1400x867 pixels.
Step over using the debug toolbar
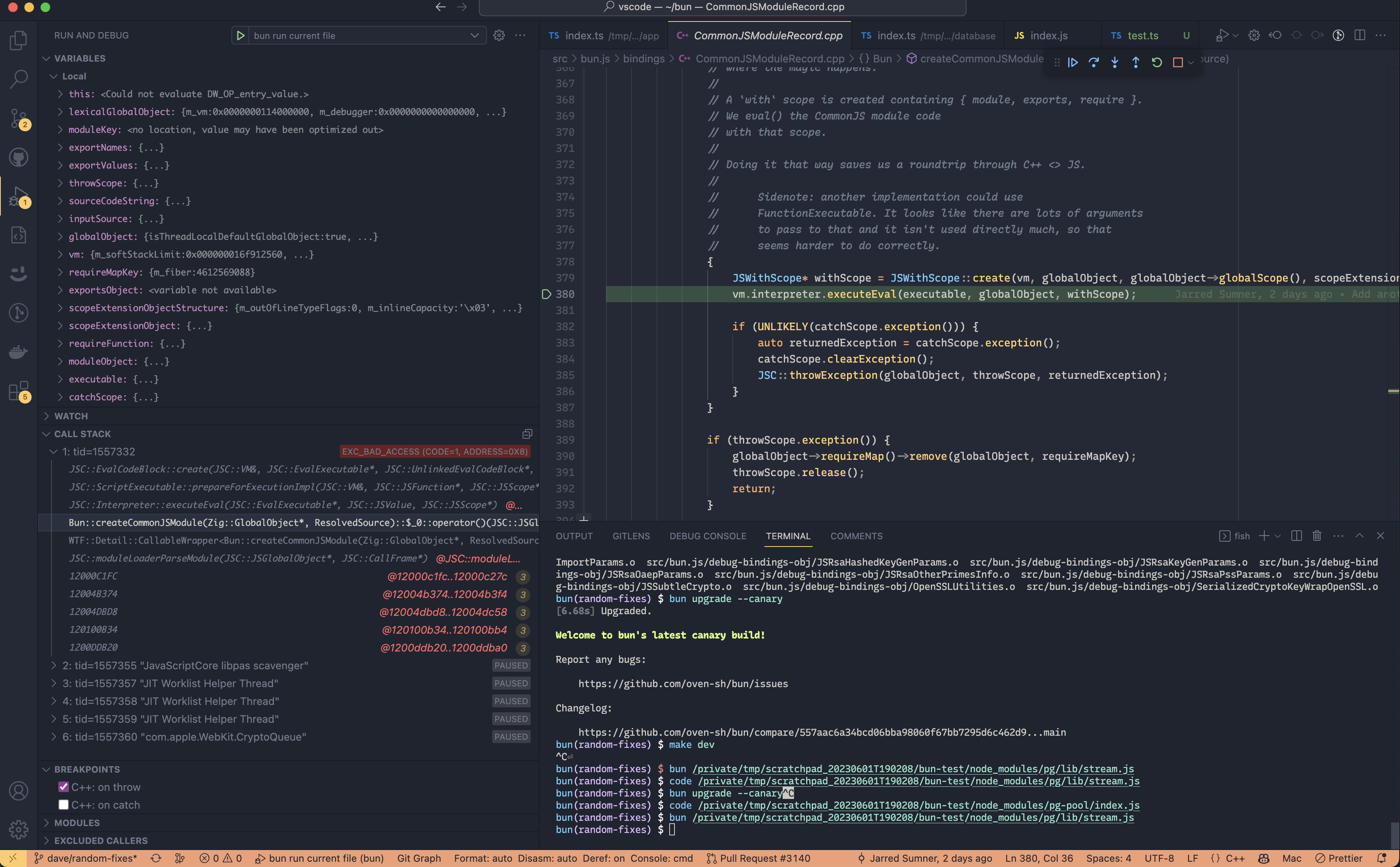point(1094,62)
